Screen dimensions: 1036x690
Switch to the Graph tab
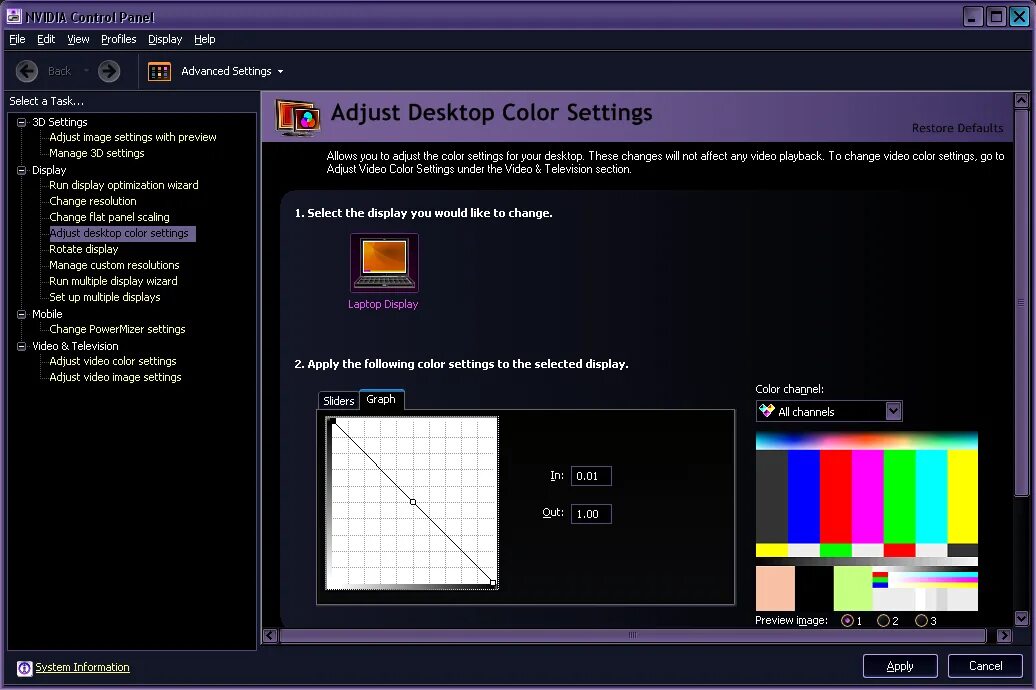click(x=381, y=399)
